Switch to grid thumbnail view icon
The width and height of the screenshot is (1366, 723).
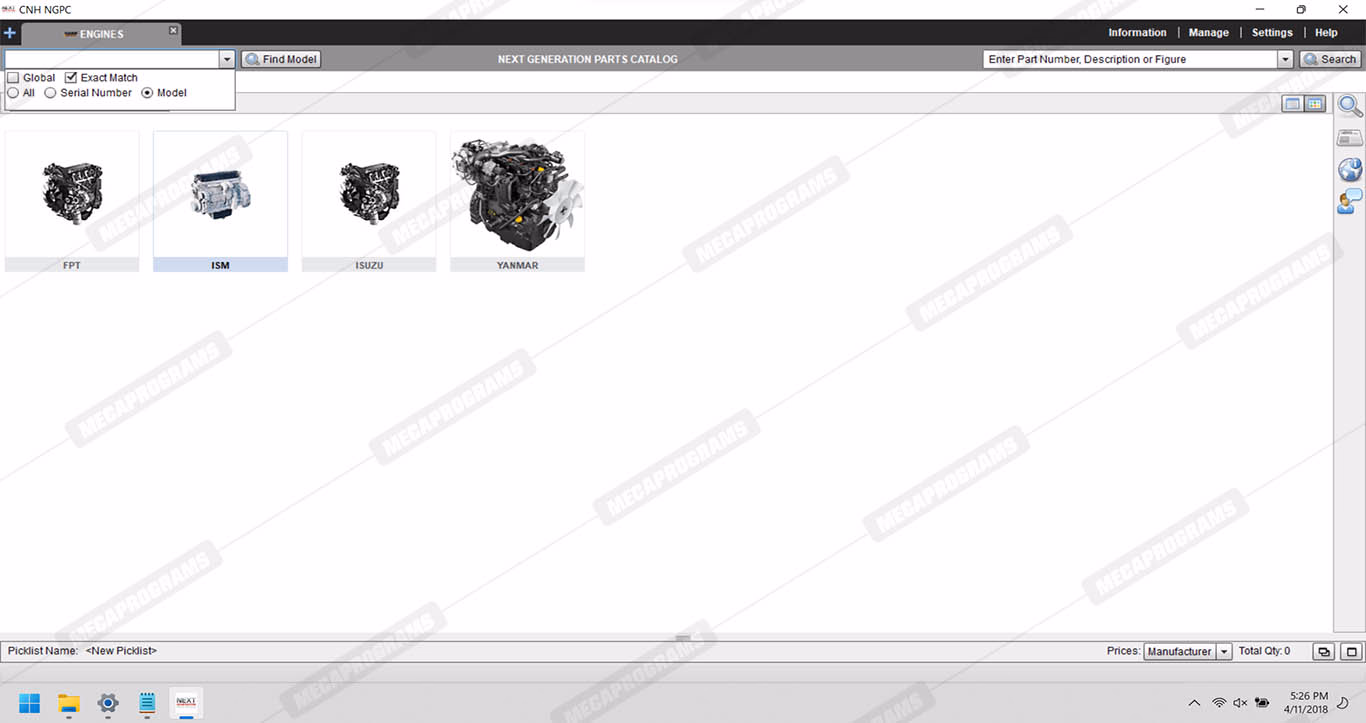click(1315, 104)
